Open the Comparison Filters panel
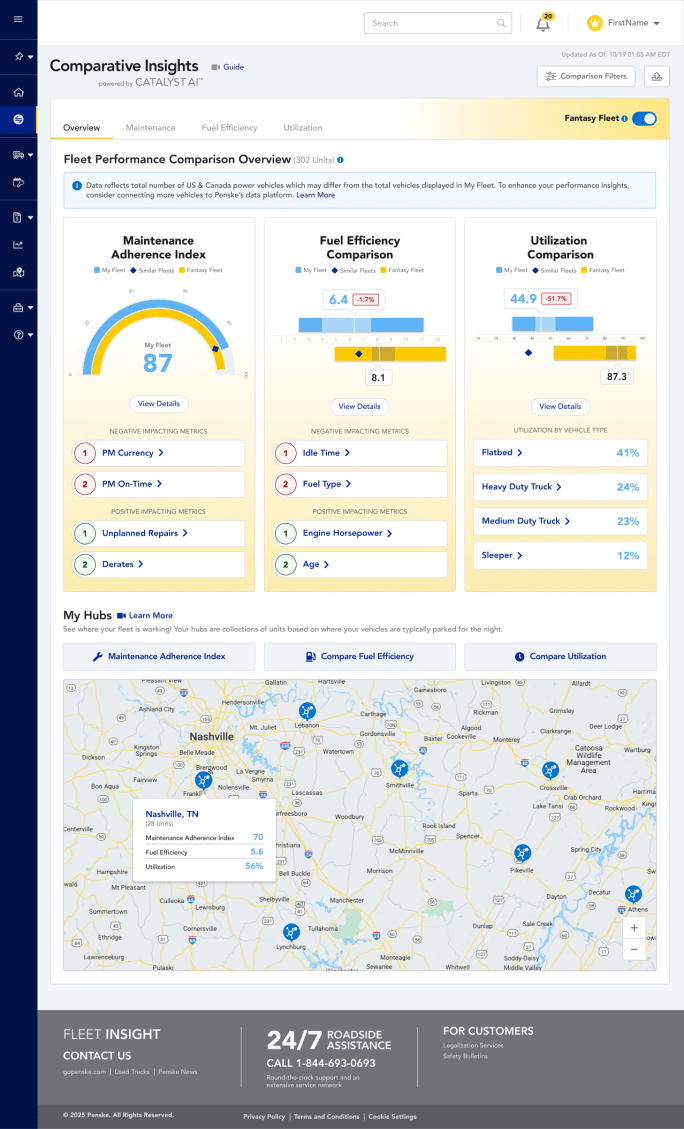This screenshot has width=684, height=1129. click(x=586, y=76)
